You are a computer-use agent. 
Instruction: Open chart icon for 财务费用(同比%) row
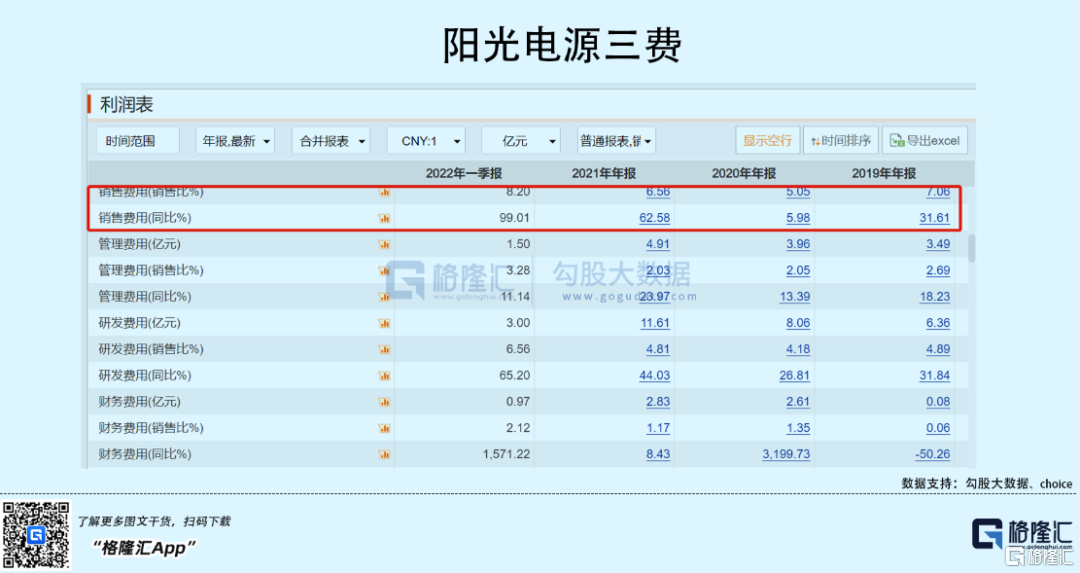point(384,455)
